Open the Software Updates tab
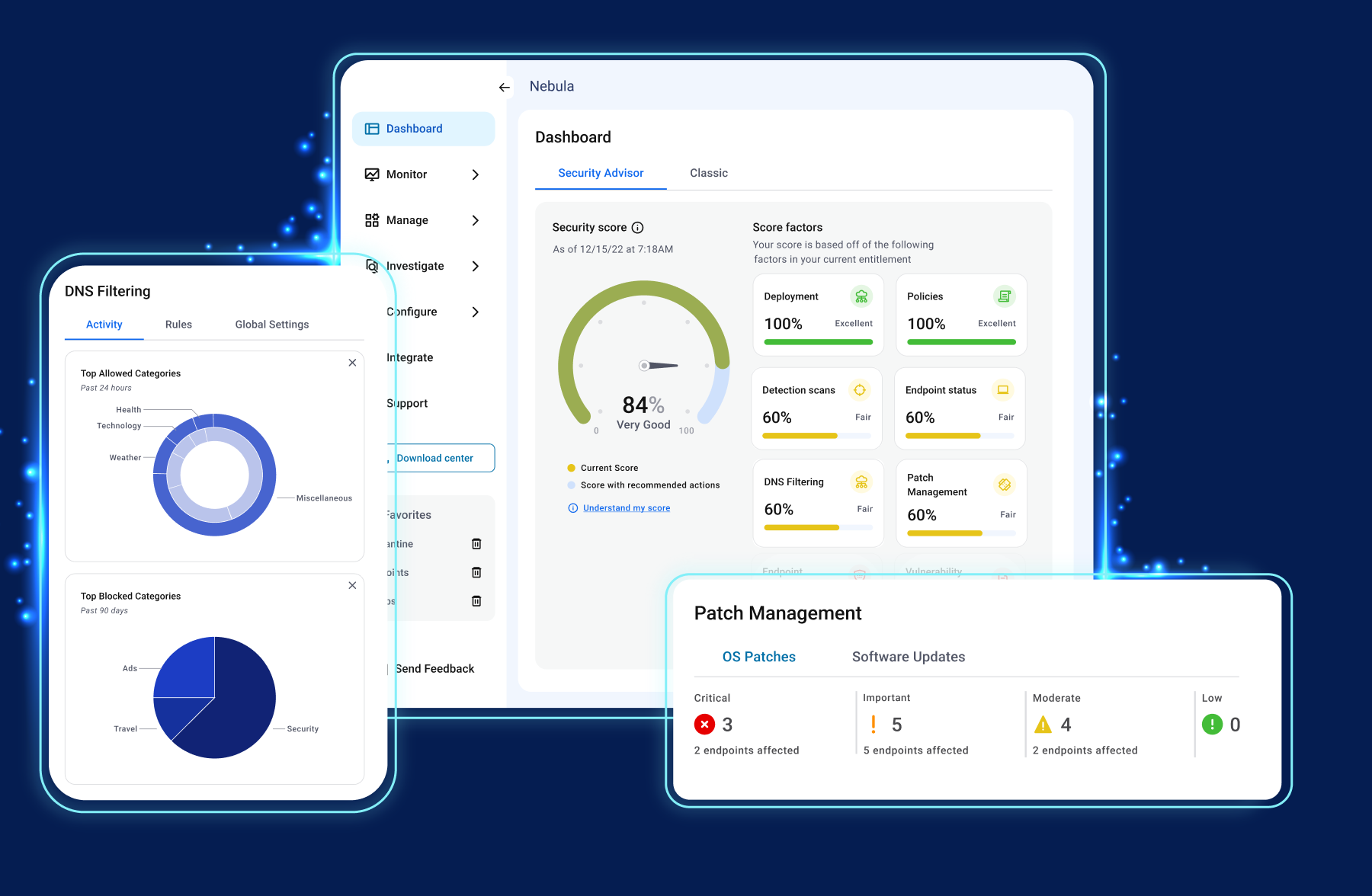 (908, 657)
